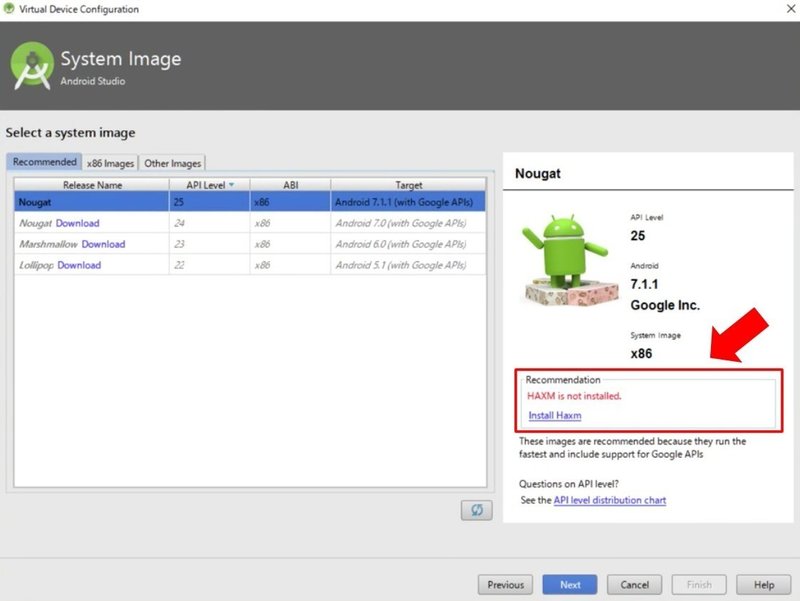Screen dimensions: 800x601
Task: Click the 'Select a system image' heading
Action: pos(70,133)
